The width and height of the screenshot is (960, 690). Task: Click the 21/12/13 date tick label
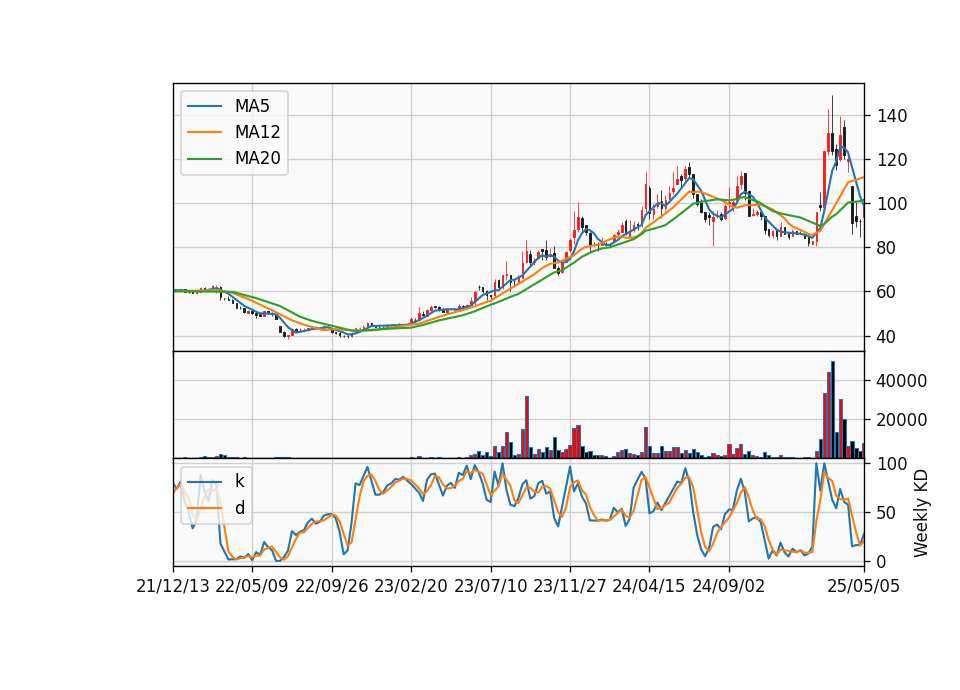[x=173, y=587]
